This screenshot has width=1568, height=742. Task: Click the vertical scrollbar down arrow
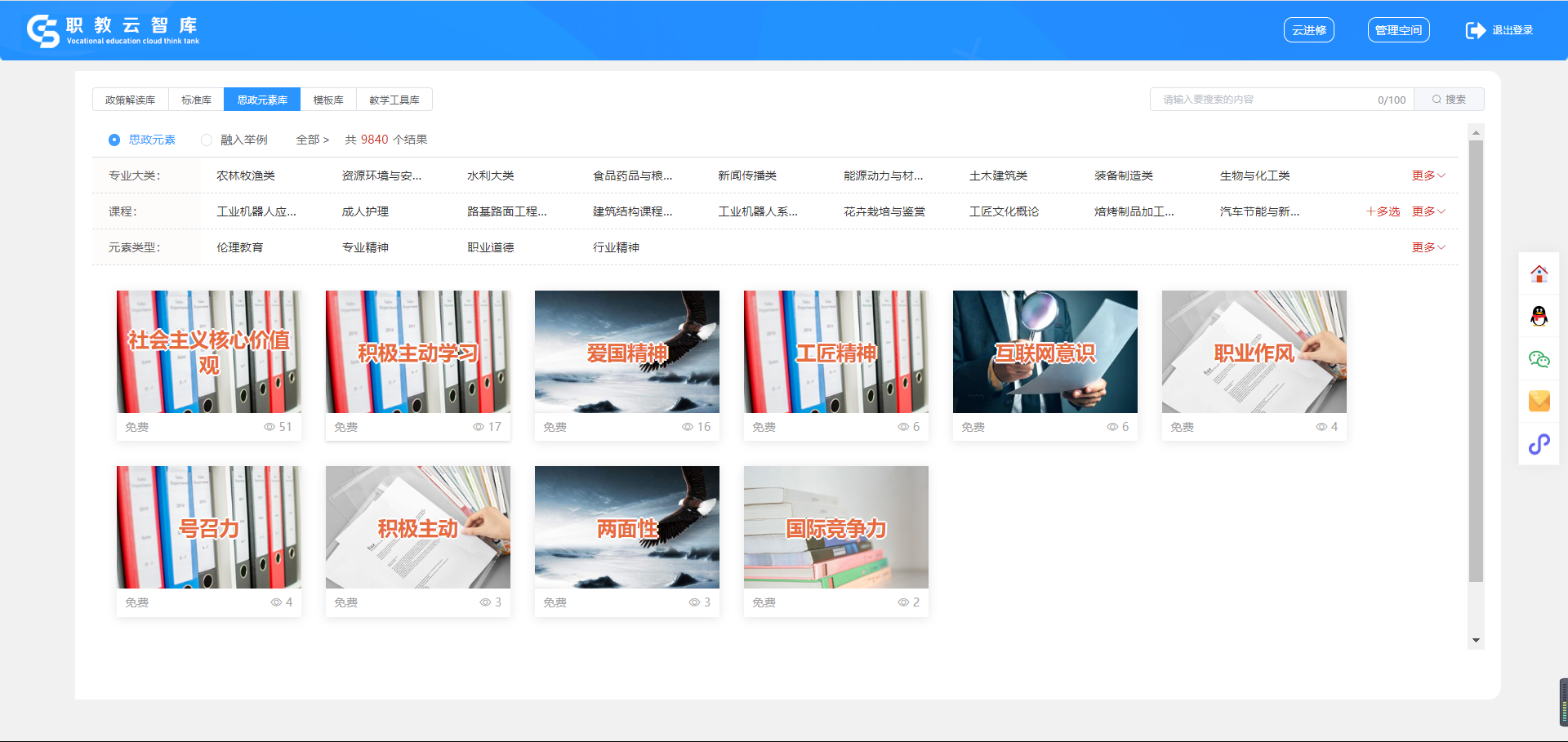point(1475,641)
